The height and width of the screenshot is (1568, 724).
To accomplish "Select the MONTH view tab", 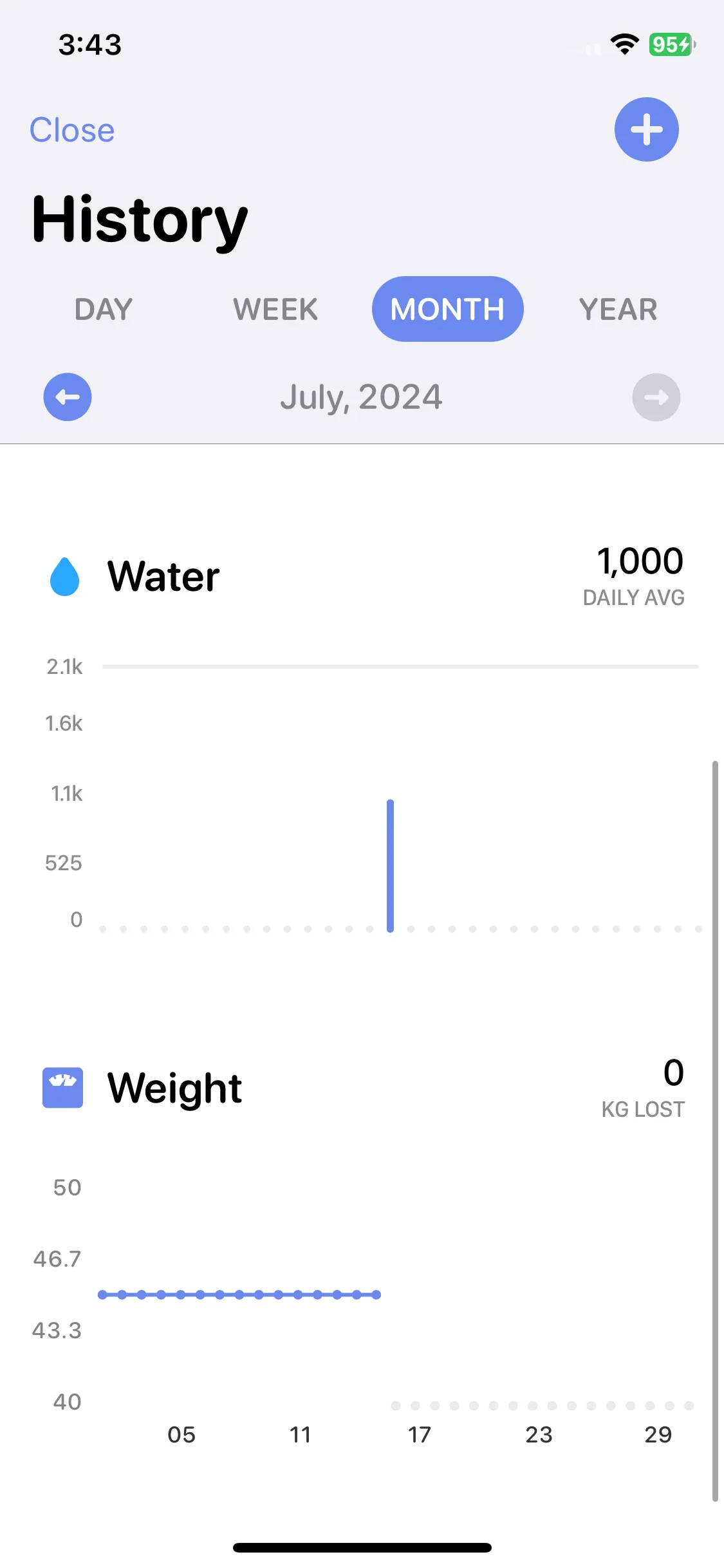I will tap(448, 309).
